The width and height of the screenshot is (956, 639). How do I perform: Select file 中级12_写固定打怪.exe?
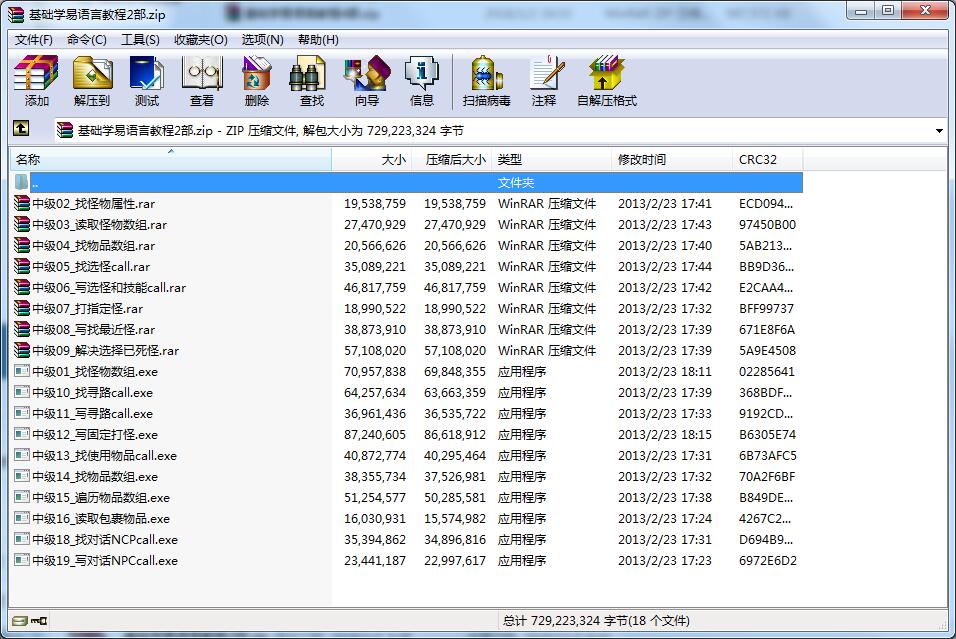point(95,435)
